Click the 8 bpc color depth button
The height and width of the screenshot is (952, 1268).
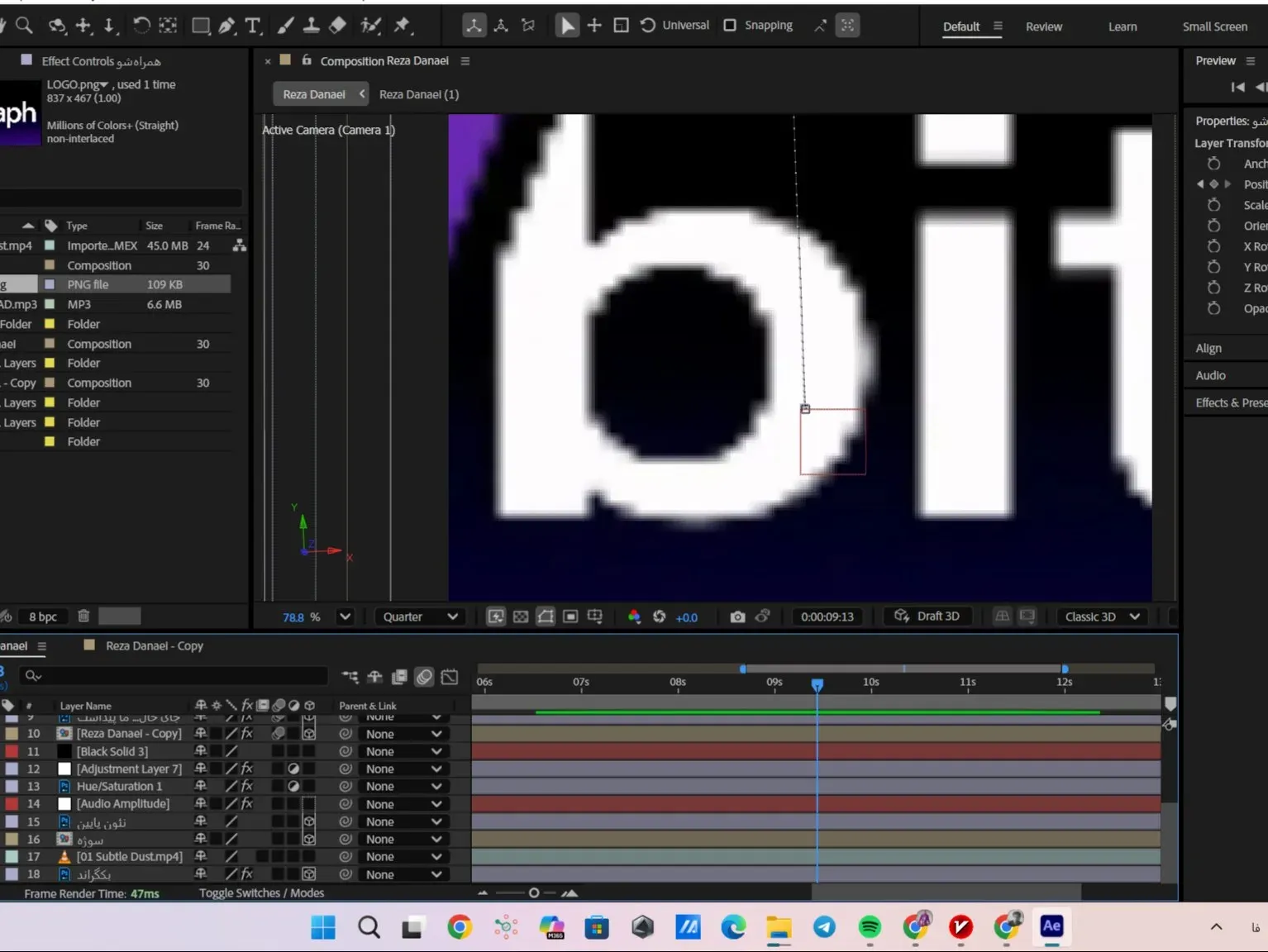[43, 616]
